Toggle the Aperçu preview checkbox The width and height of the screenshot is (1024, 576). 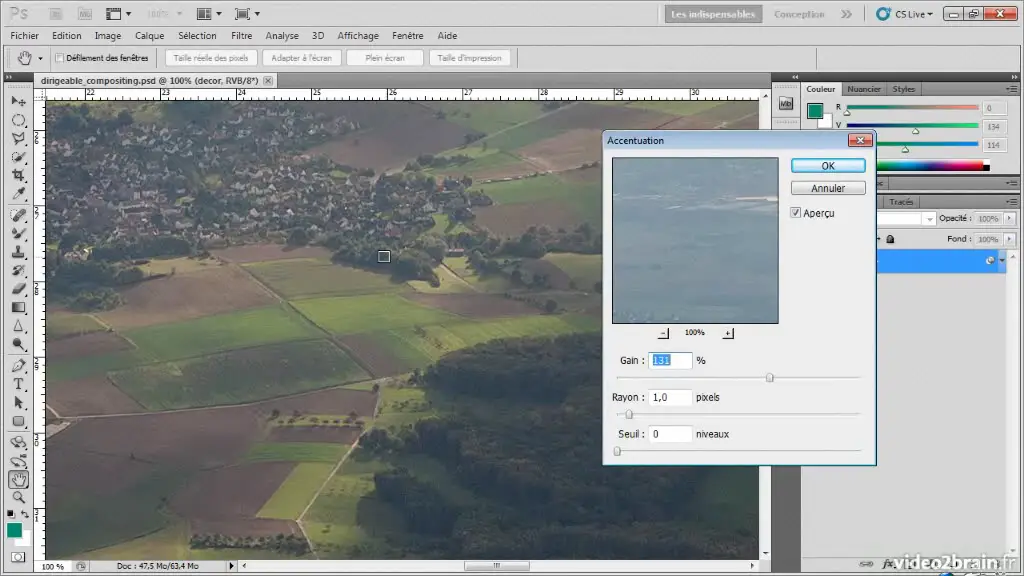point(795,213)
